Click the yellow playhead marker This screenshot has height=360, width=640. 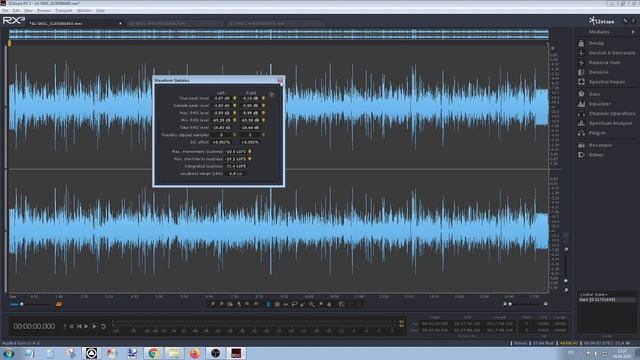(9, 43)
